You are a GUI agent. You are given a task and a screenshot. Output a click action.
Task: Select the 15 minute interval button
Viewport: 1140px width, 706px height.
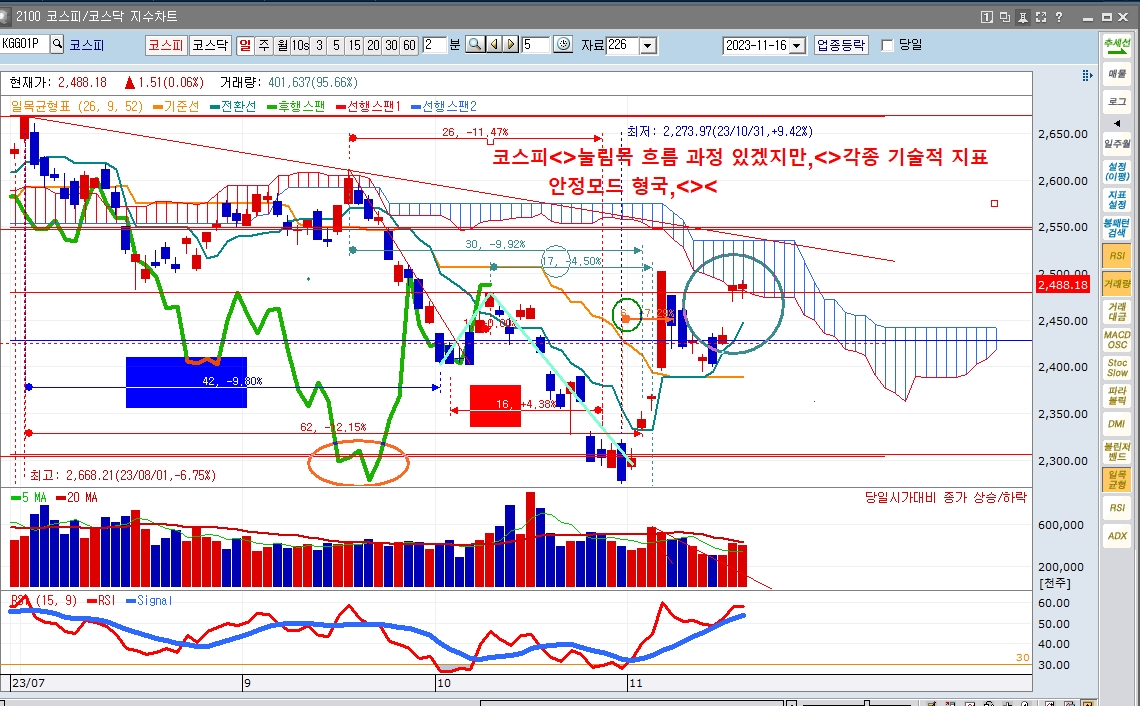tap(354, 45)
